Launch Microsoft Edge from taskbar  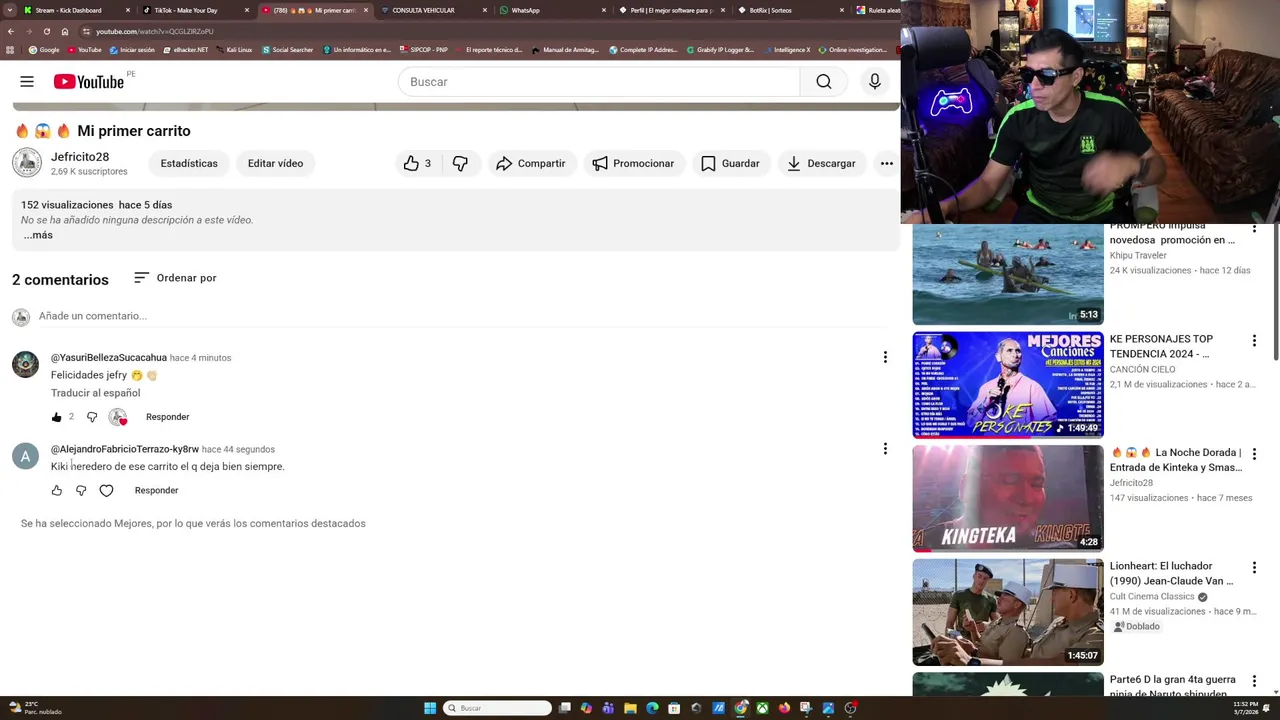[652, 708]
